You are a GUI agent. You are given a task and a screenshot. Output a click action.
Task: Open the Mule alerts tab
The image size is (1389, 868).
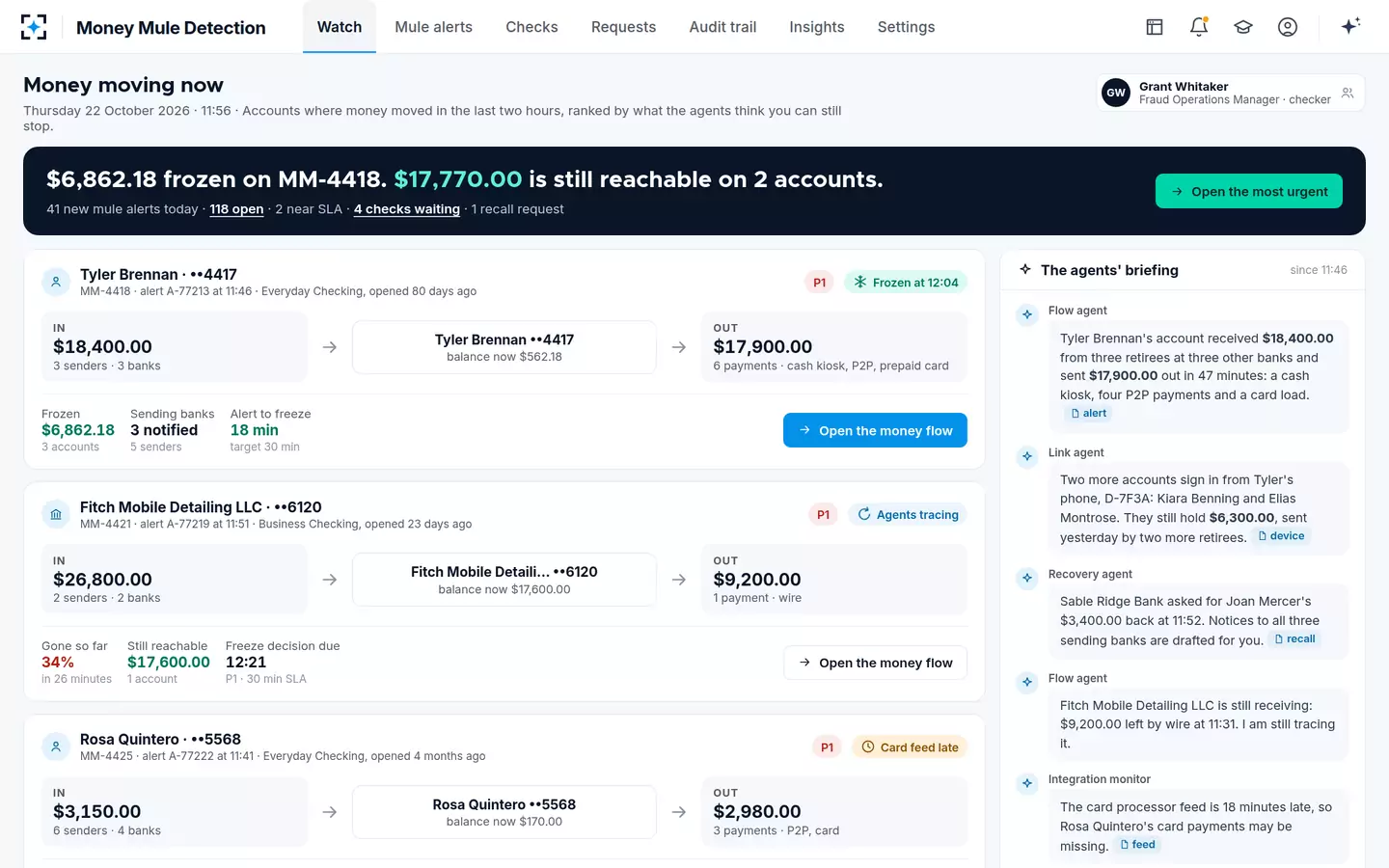[x=434, y=27]
